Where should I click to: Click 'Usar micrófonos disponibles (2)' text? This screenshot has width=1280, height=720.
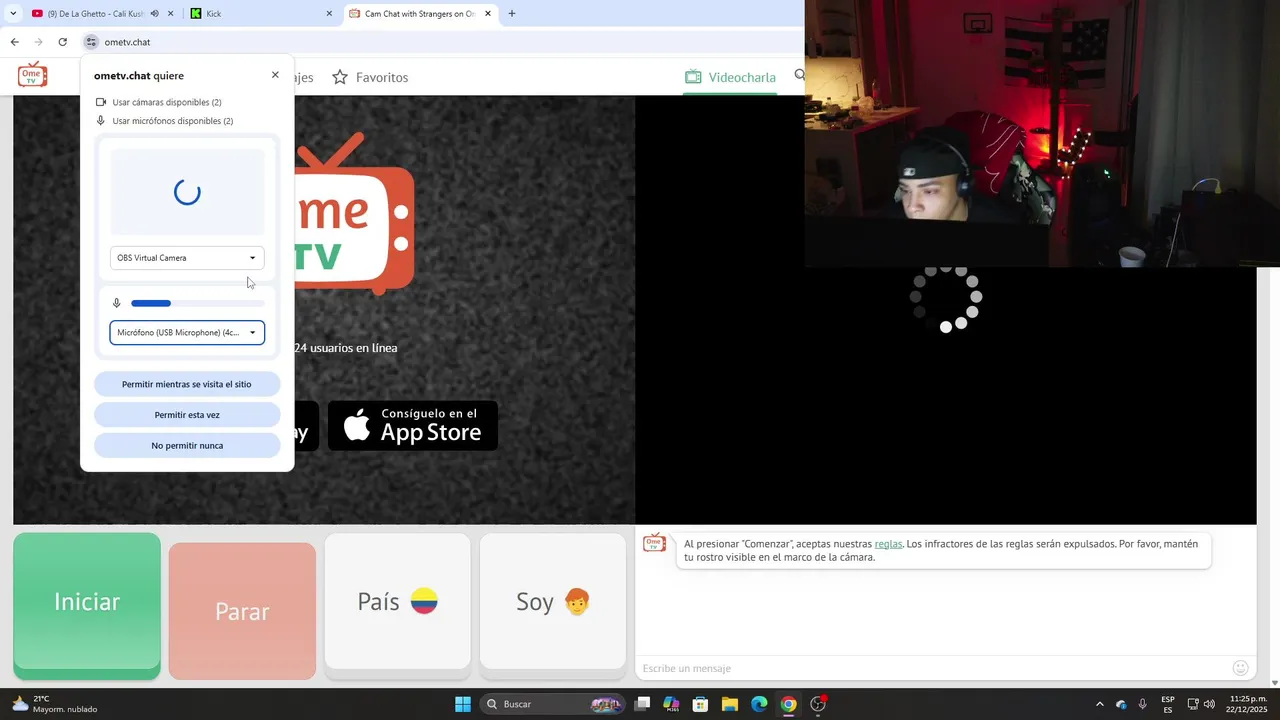click(x=173, y=121)
